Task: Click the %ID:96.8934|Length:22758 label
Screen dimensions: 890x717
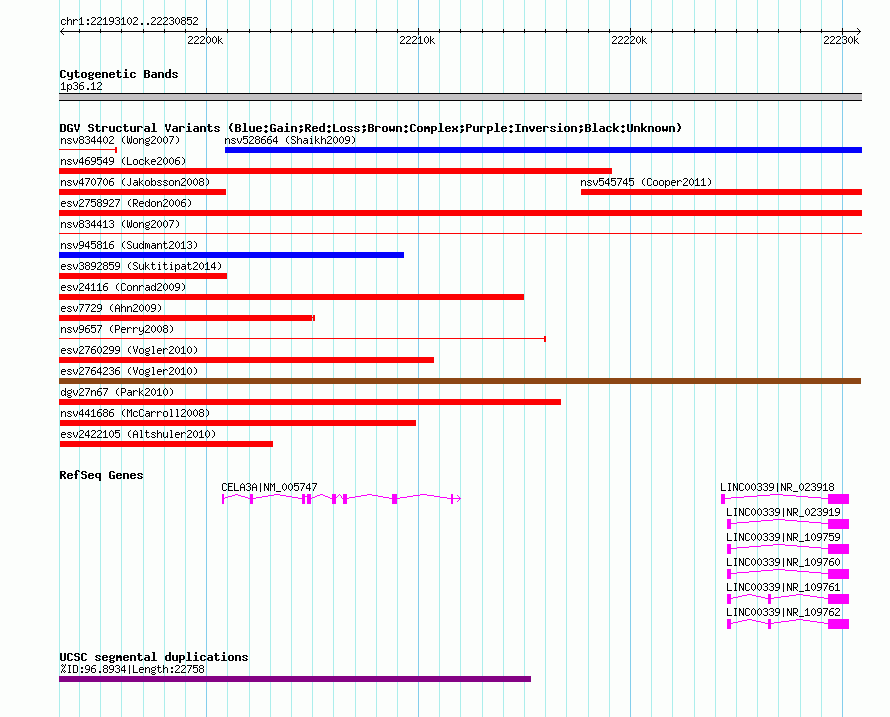Action: 132,669
